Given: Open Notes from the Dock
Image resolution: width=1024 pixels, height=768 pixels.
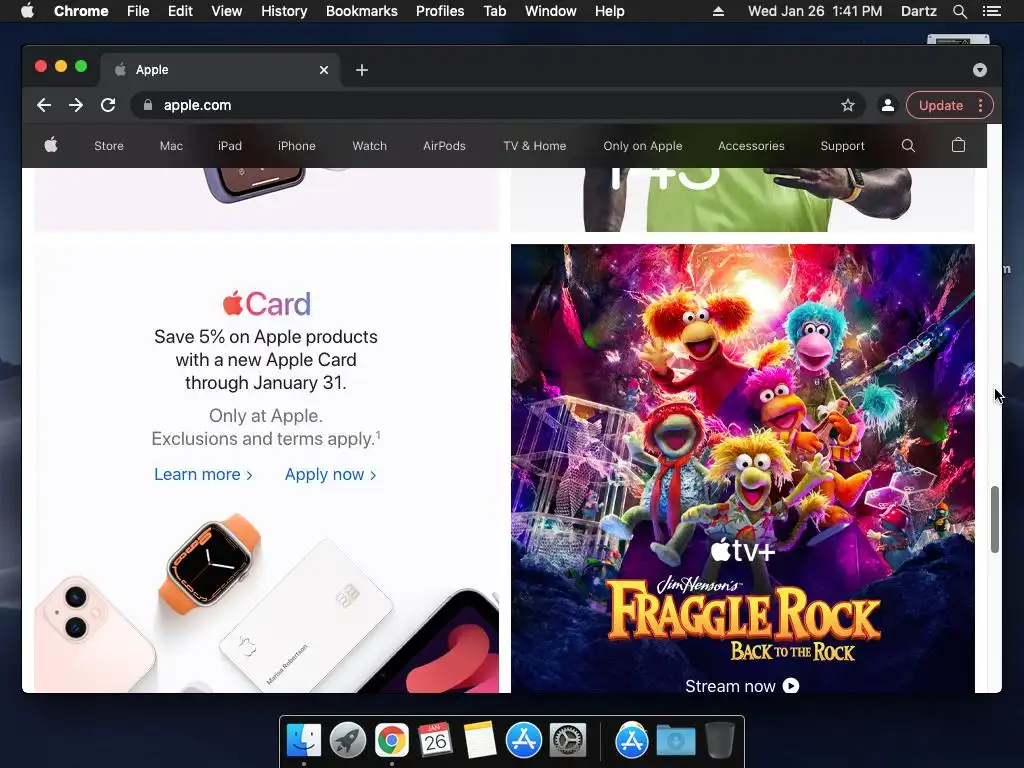Looking at the screenshot, I should click(x=479, y=741).
